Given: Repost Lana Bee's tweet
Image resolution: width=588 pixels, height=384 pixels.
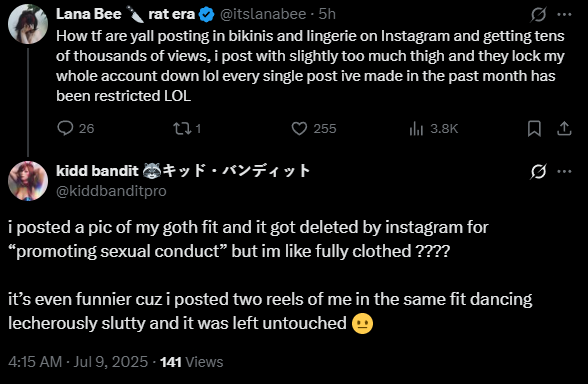Looking at the screenshot, I should point(187,129).
